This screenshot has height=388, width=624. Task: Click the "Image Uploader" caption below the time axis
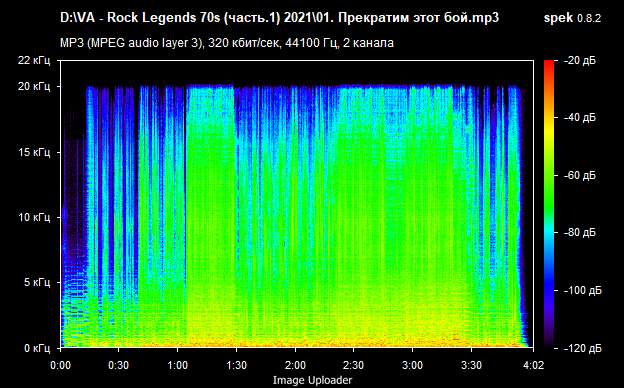(x=312, y=380)
